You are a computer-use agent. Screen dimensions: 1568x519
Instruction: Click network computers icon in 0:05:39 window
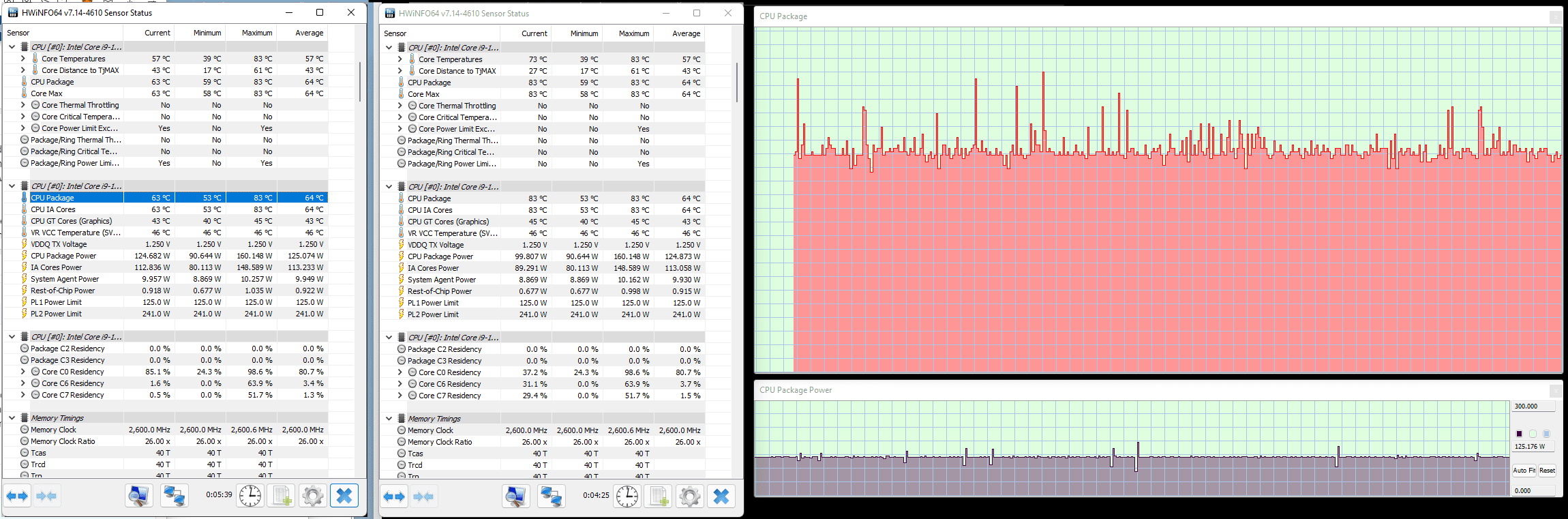175,496
